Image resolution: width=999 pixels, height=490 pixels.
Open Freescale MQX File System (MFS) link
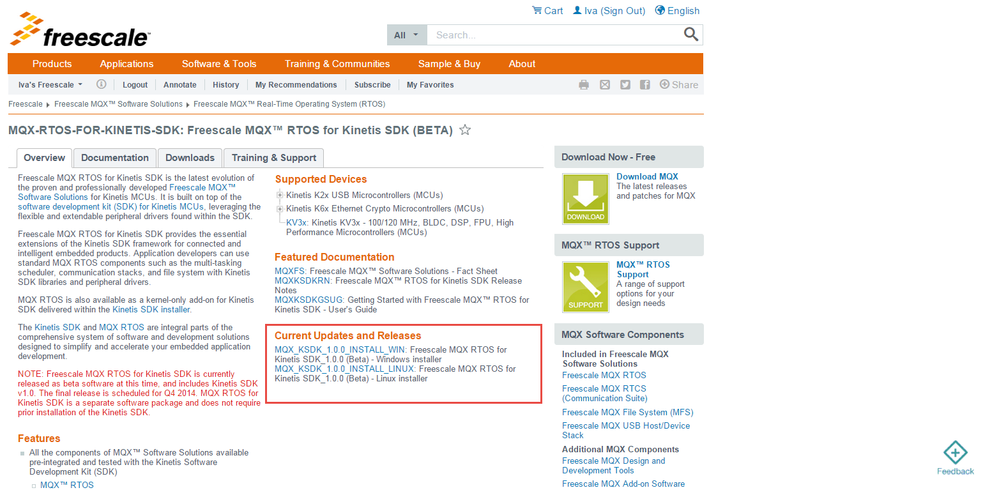[628, 412]
